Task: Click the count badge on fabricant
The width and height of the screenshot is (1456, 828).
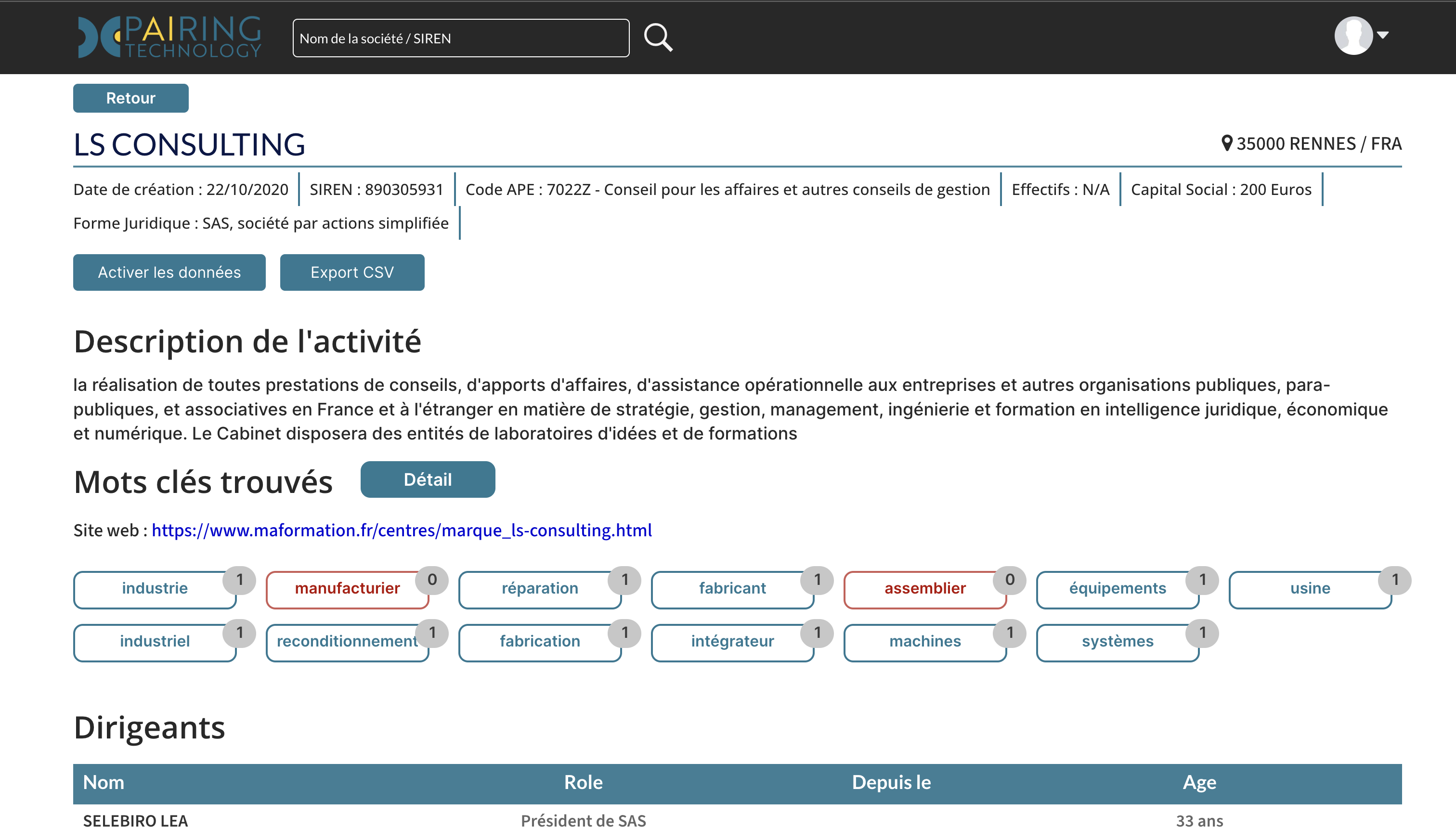Action: (817, 580)
